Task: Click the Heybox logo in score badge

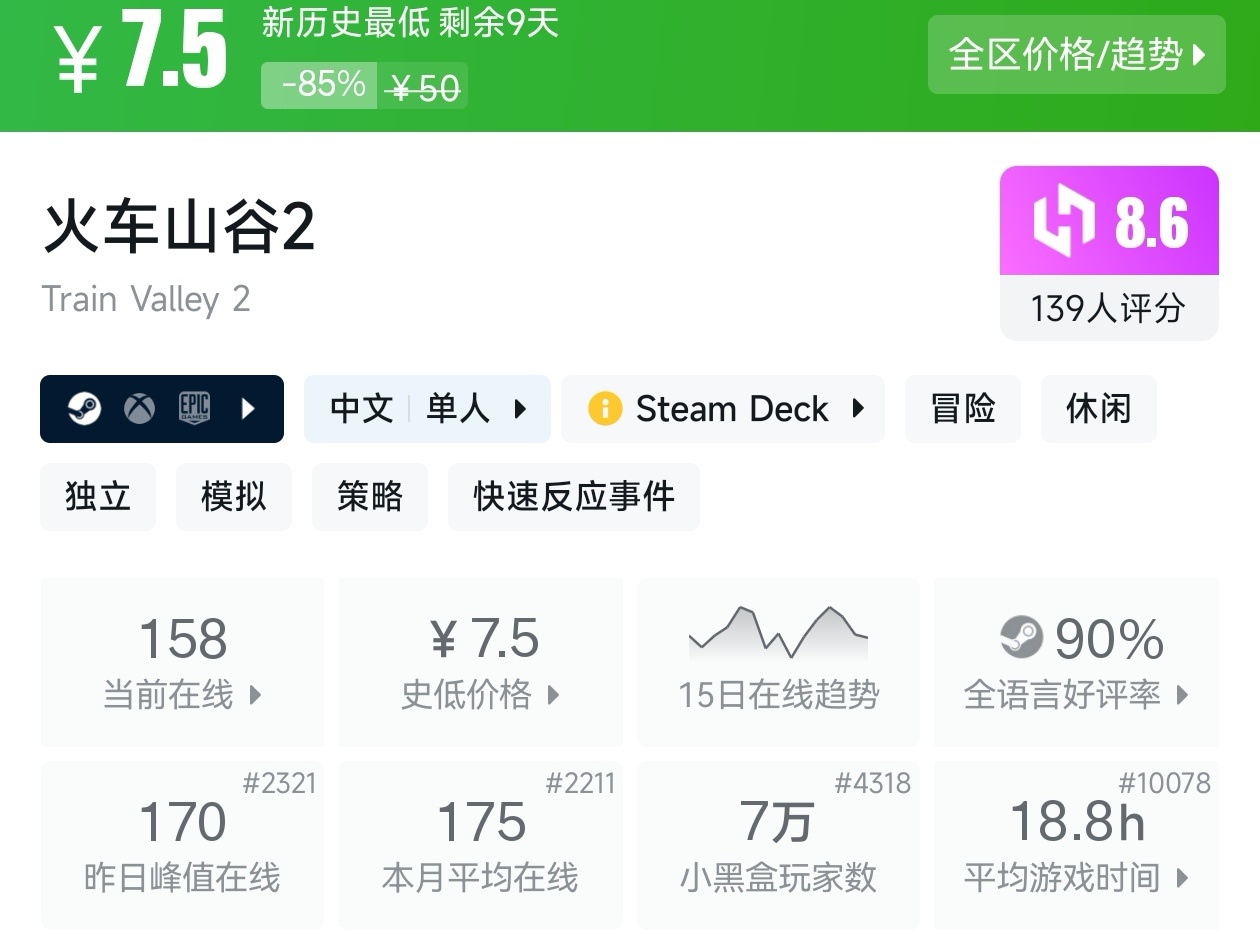Action: [1063, 221]
